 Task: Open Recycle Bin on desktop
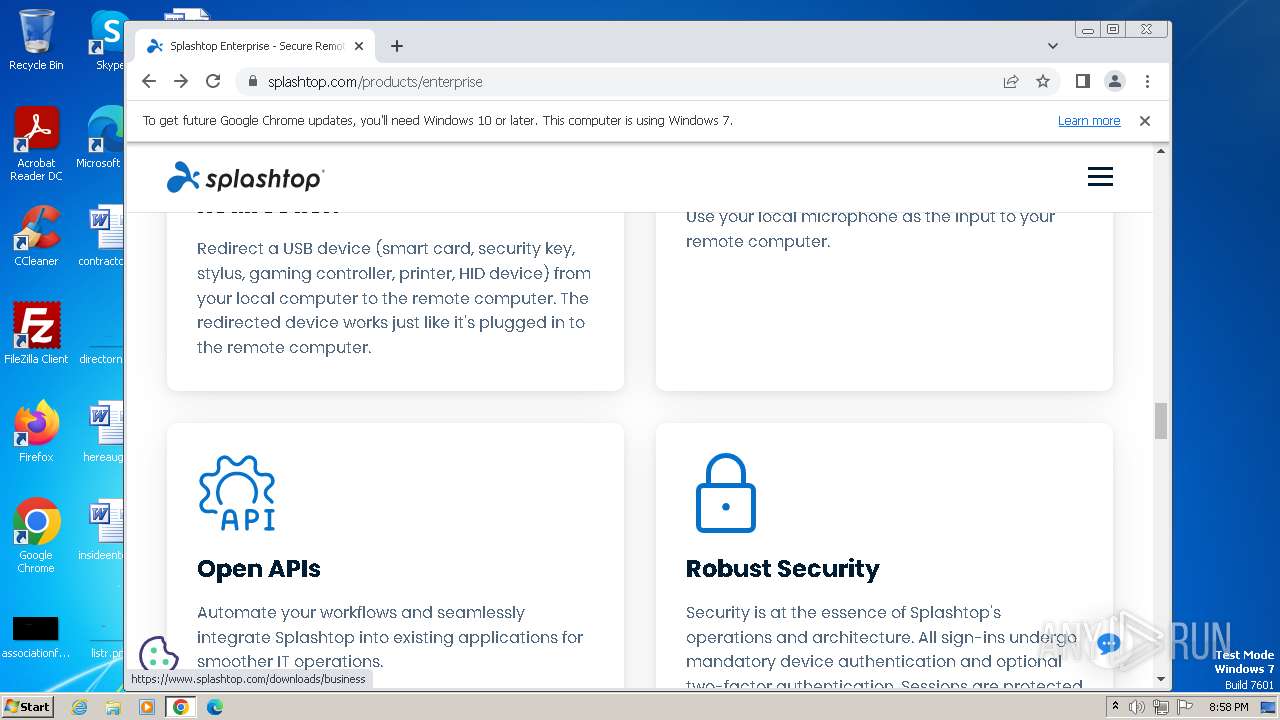coord(36,40)
